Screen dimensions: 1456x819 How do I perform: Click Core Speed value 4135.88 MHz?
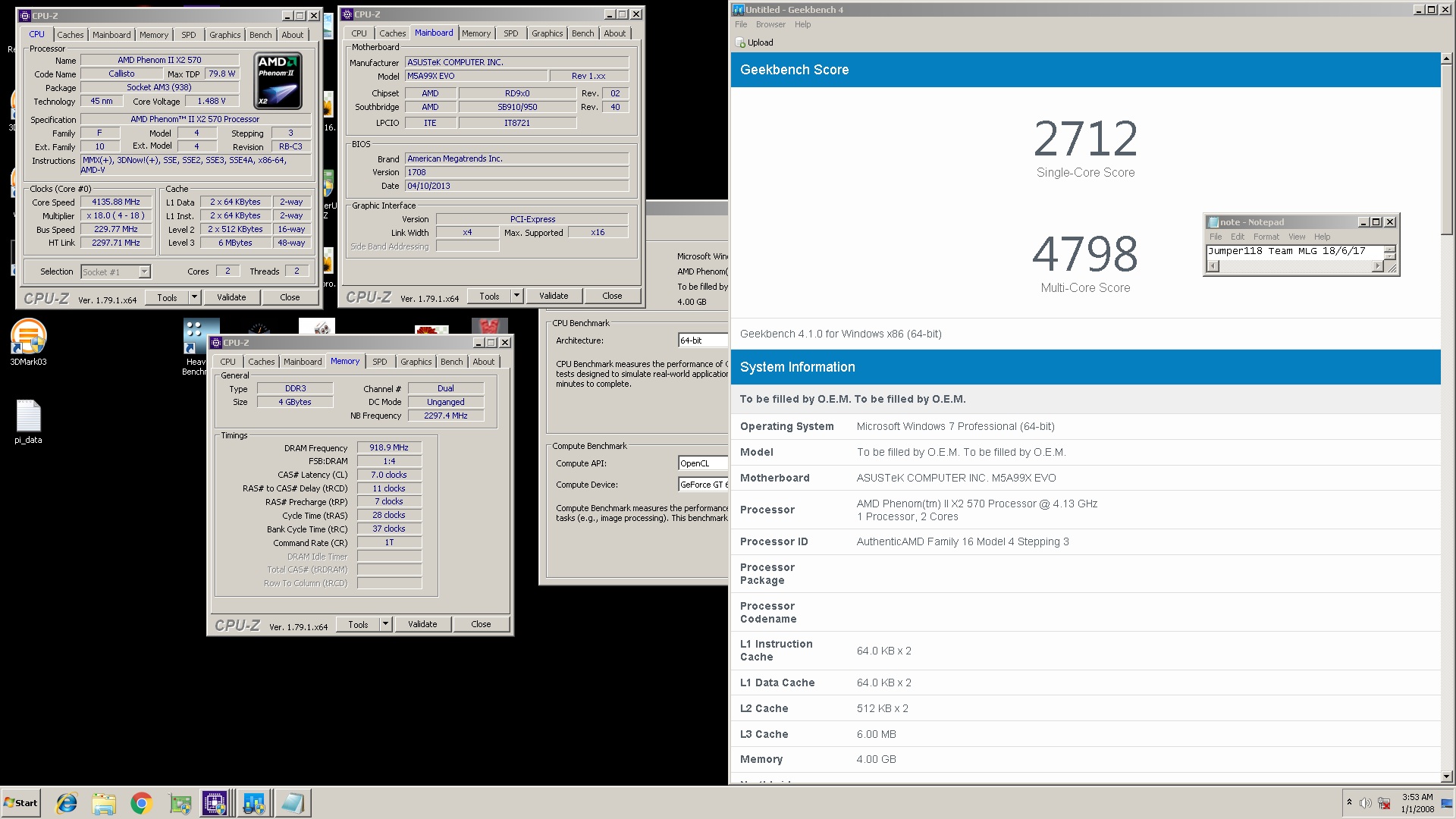click(x=116, y=202)
